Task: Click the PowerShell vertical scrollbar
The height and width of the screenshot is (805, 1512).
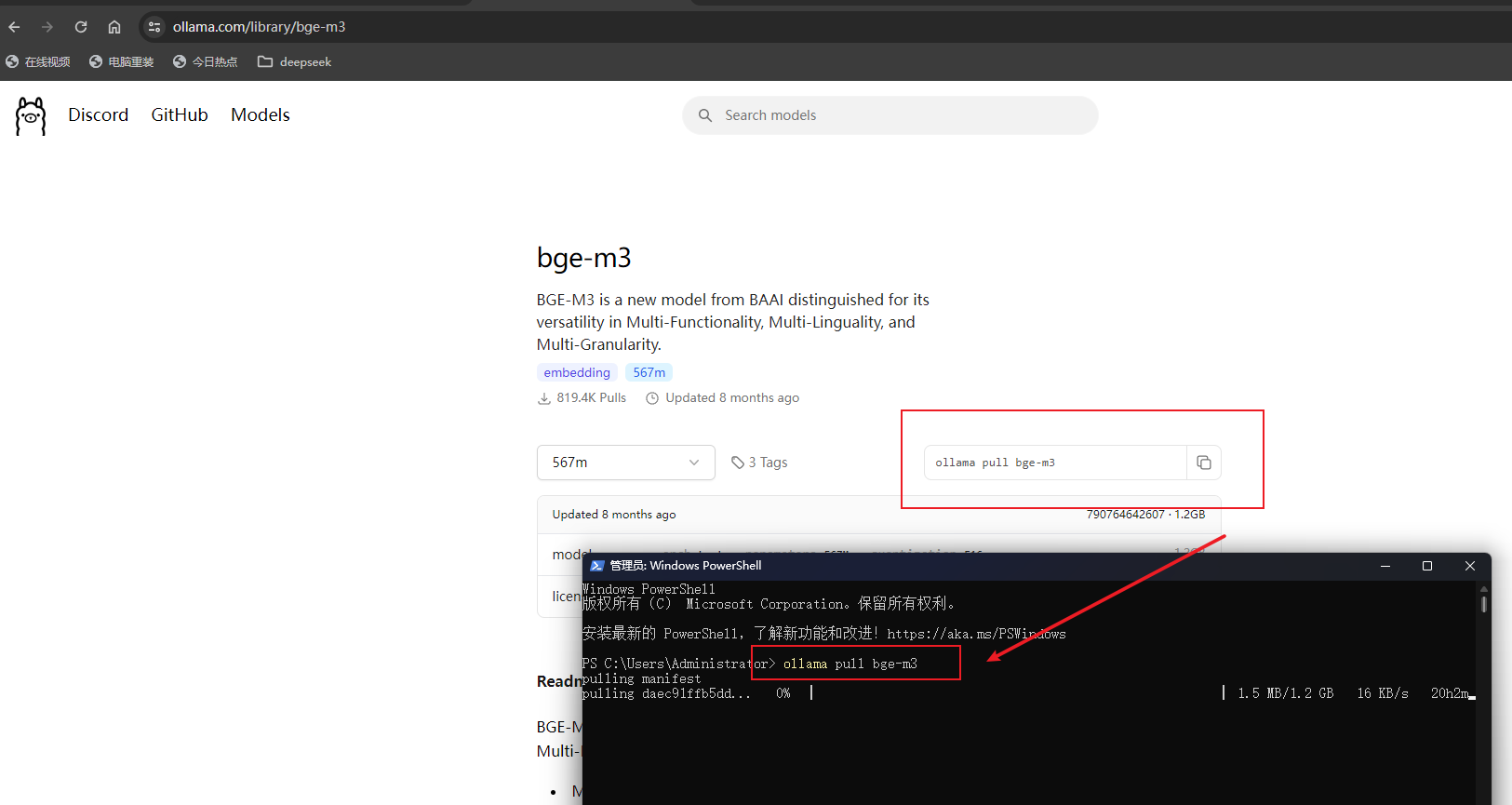Action: click(x=1484, y=693)
